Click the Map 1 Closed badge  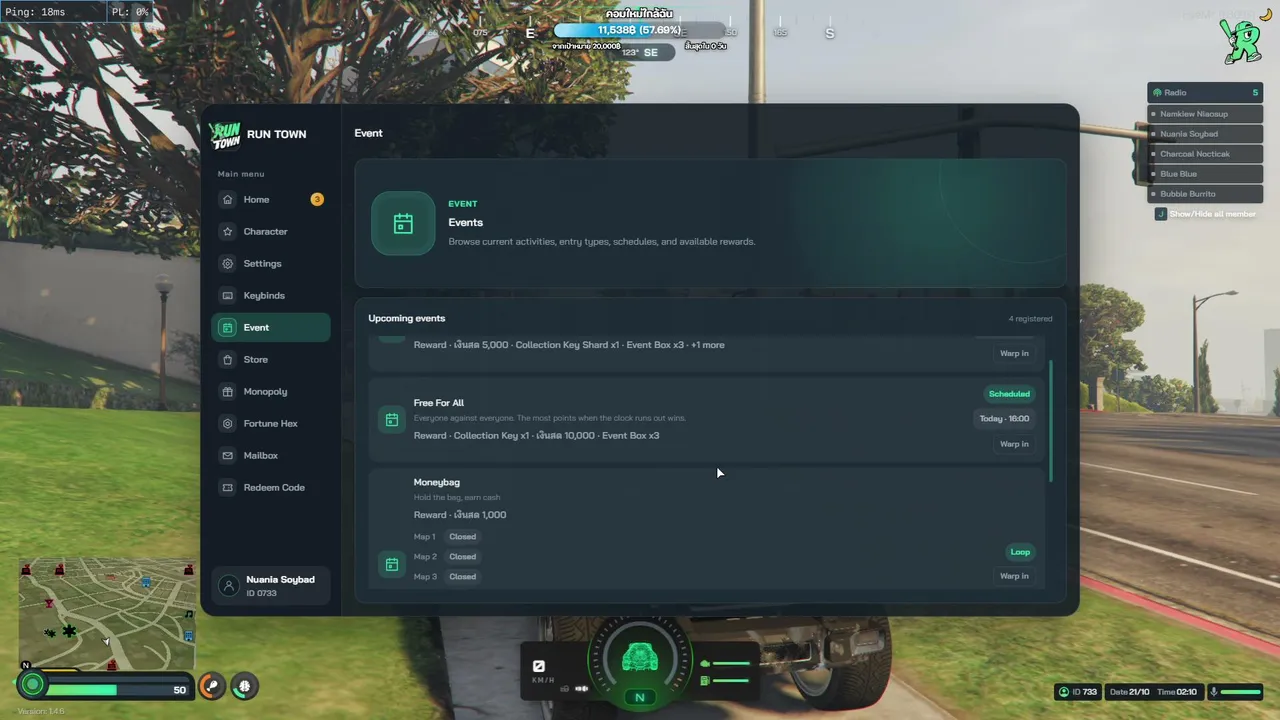[463, 537]
